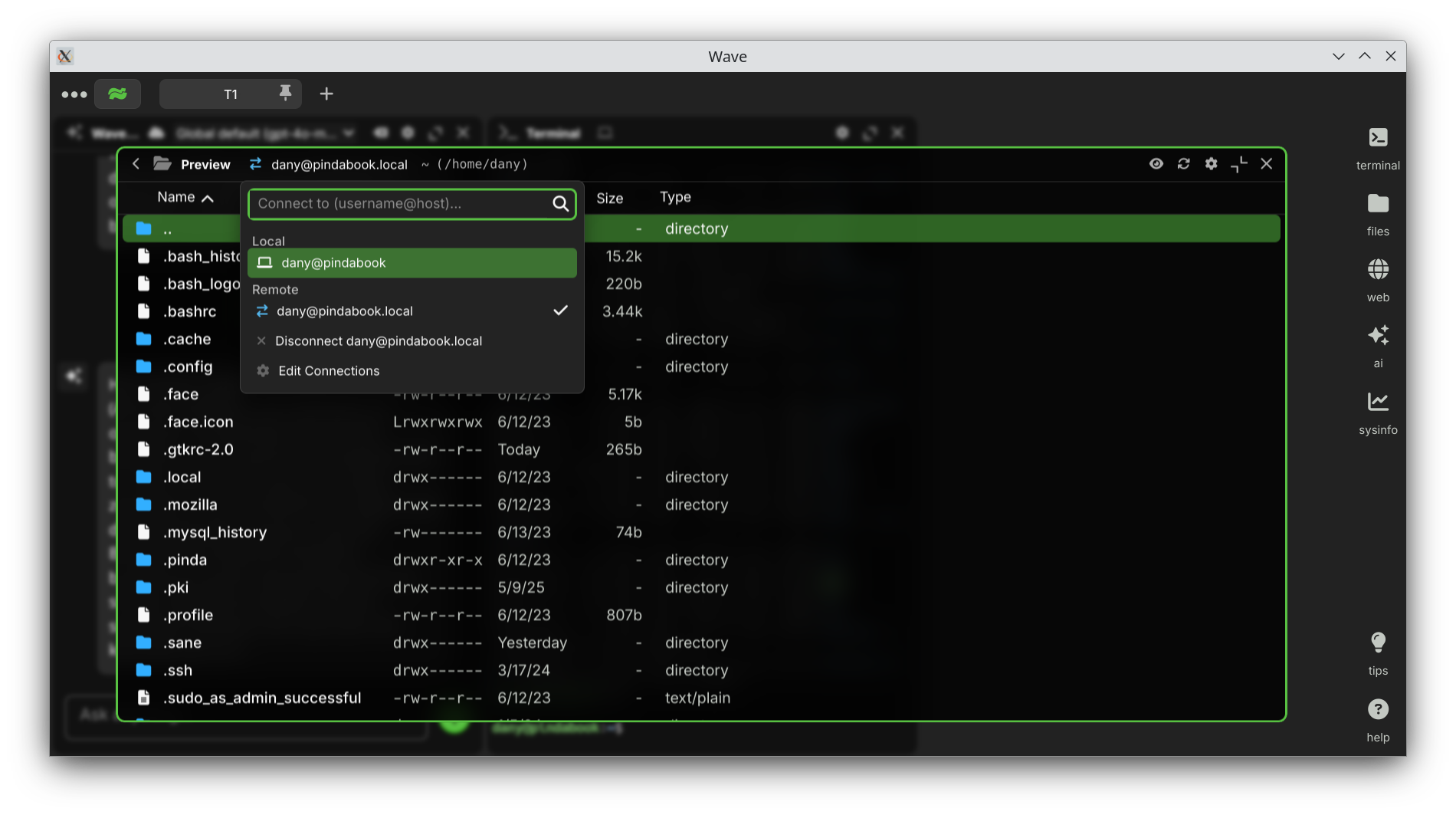Click the search icon in connection field
The image size is (1456, 815).
(x=560, y=203)
